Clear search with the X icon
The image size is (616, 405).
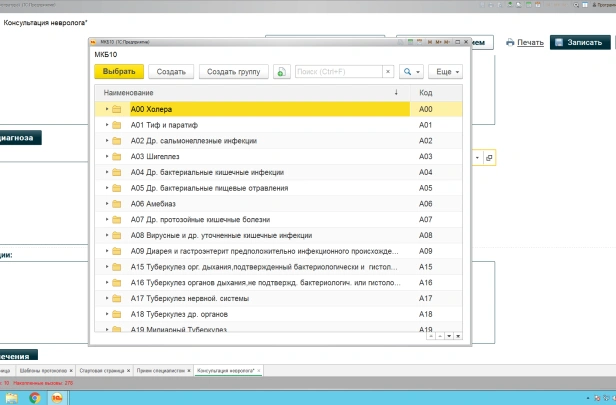pyautogui.click(x=386, y=72)
